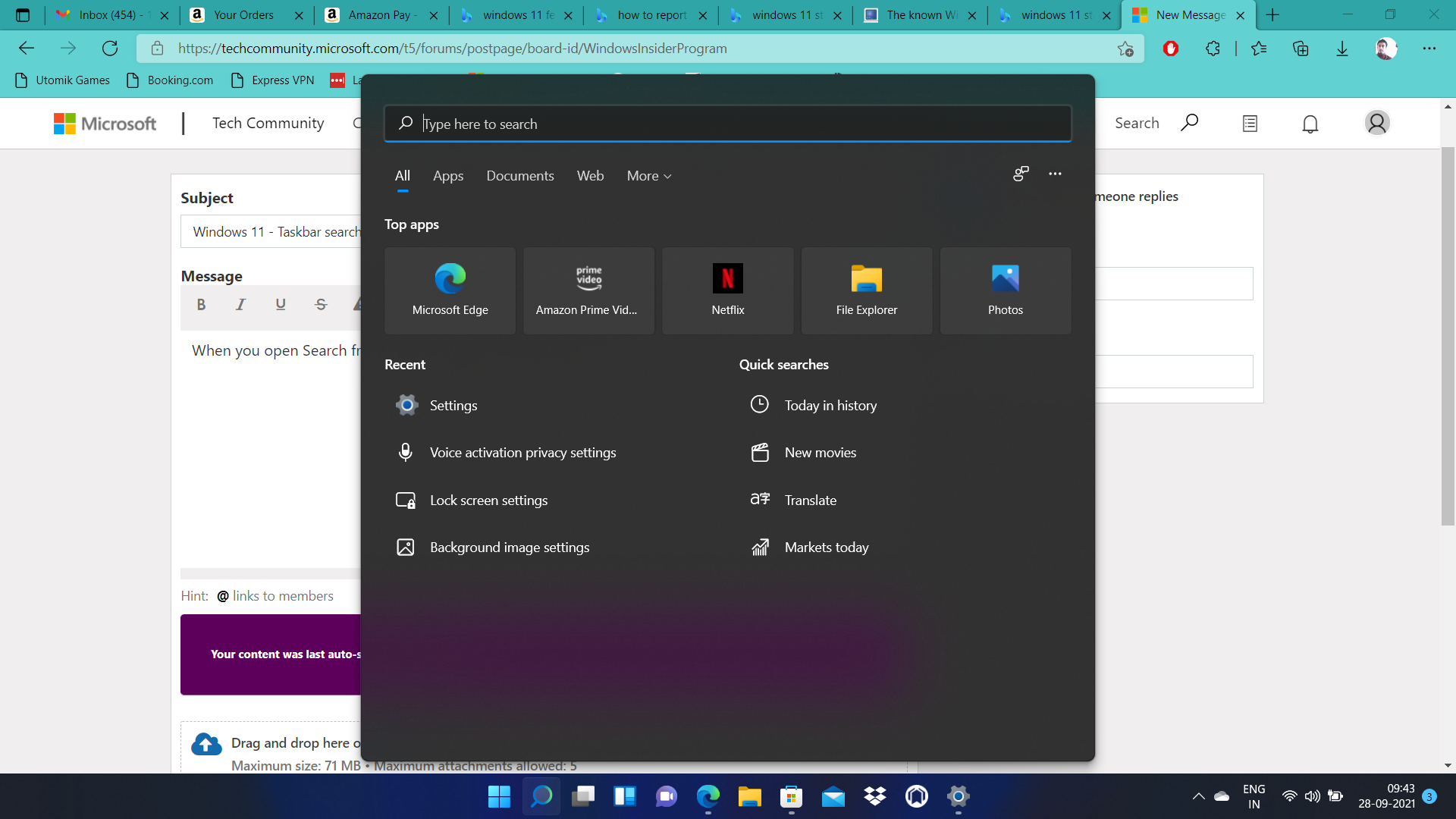Click the taskbar Search magnifier icon

click(x=541, y=796)
